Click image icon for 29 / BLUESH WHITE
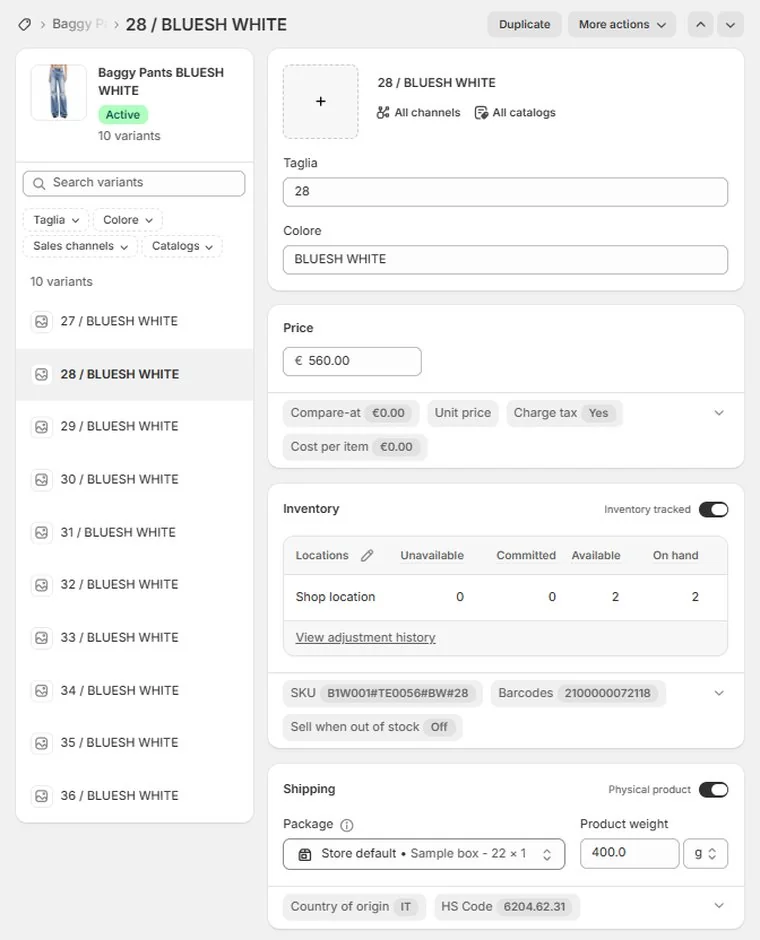The width and height of the screenshot is (760, 940). point(41,427)
